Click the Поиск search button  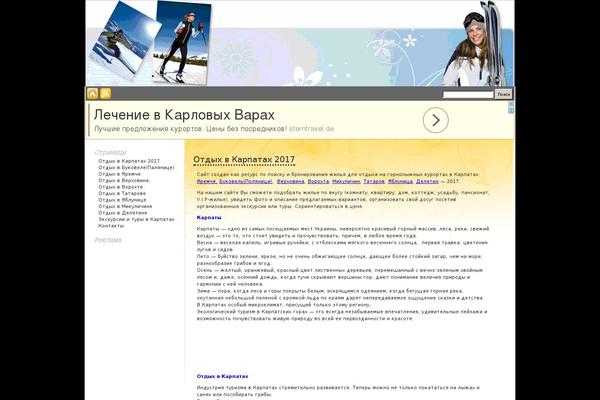pyautogui.click(x=504, y=94)
